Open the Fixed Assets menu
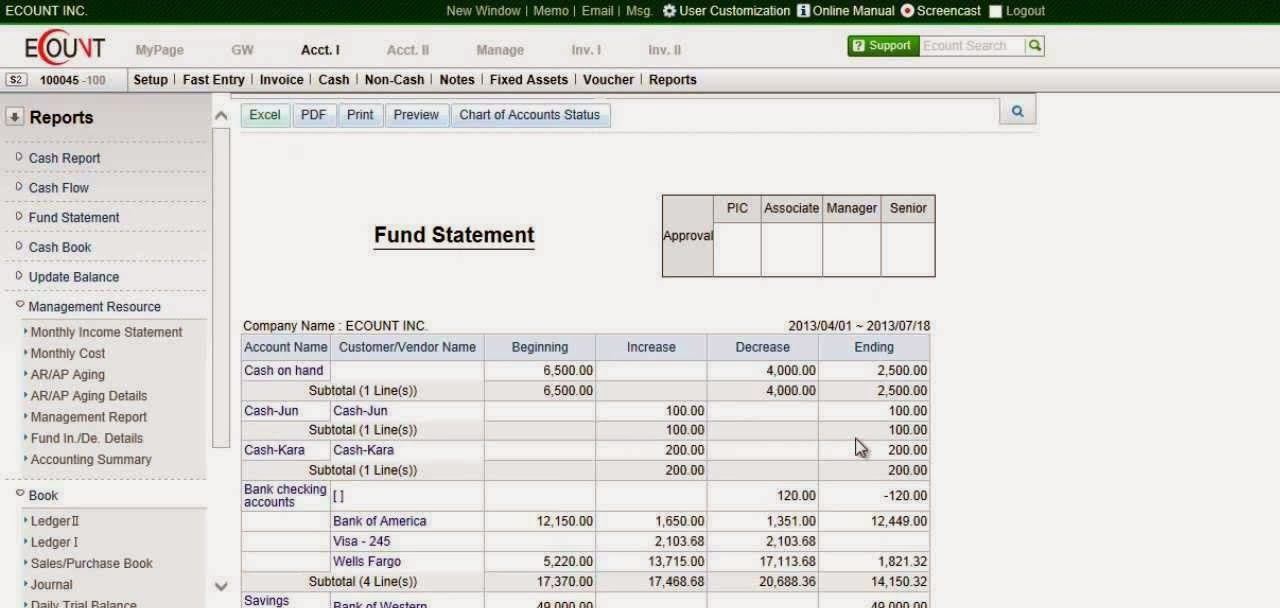 (x=527, y=79)
